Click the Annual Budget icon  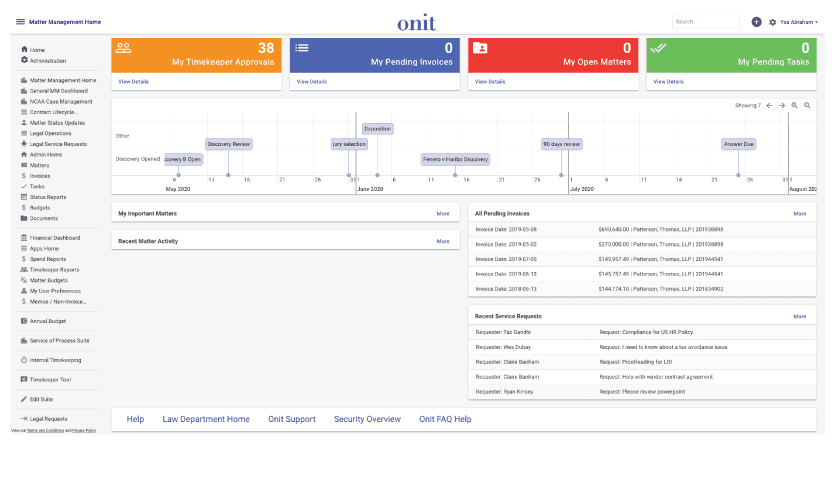[x=24, y=321]
